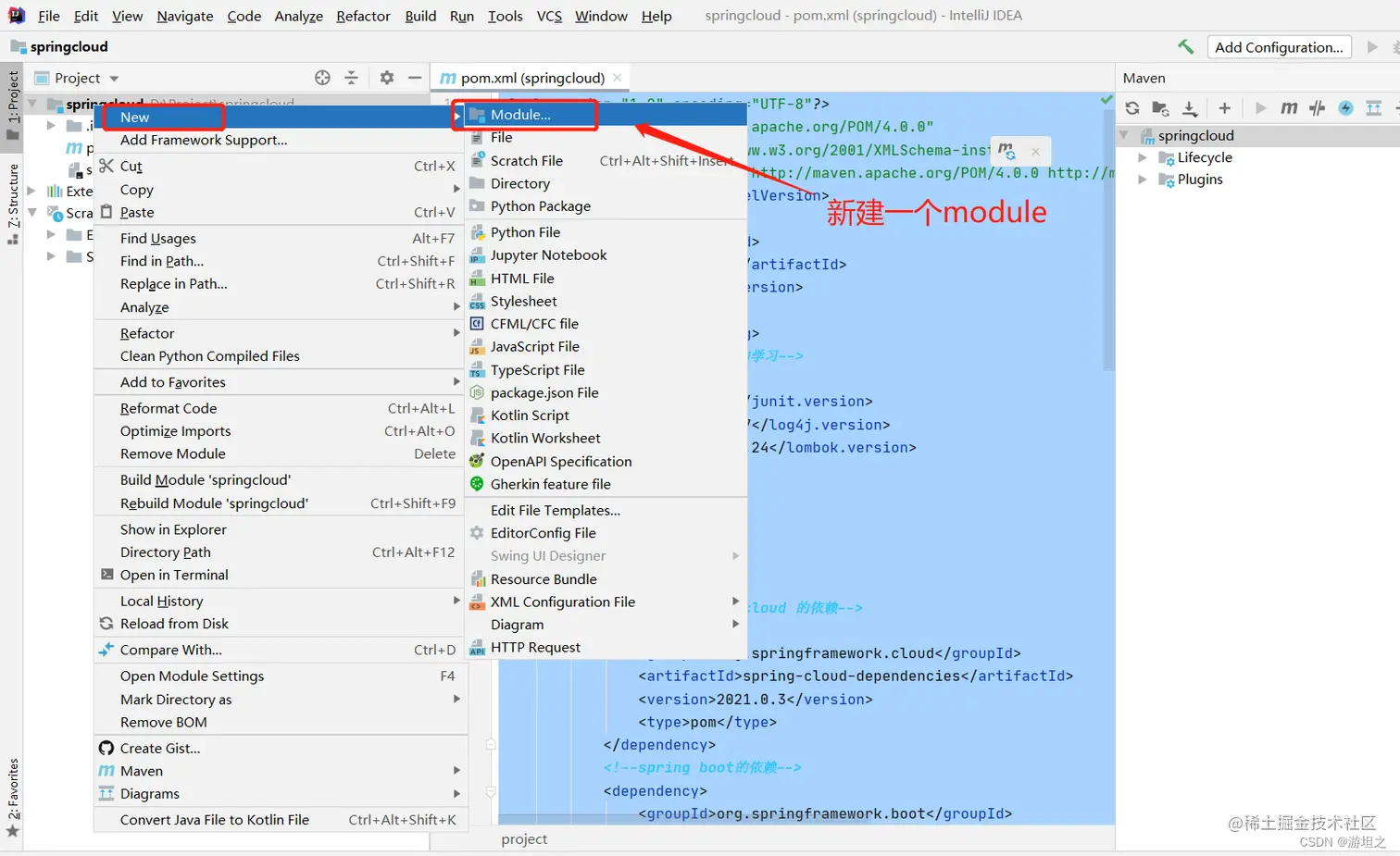
Task: Collapse all in the Project panel
Action: point(351,78)
